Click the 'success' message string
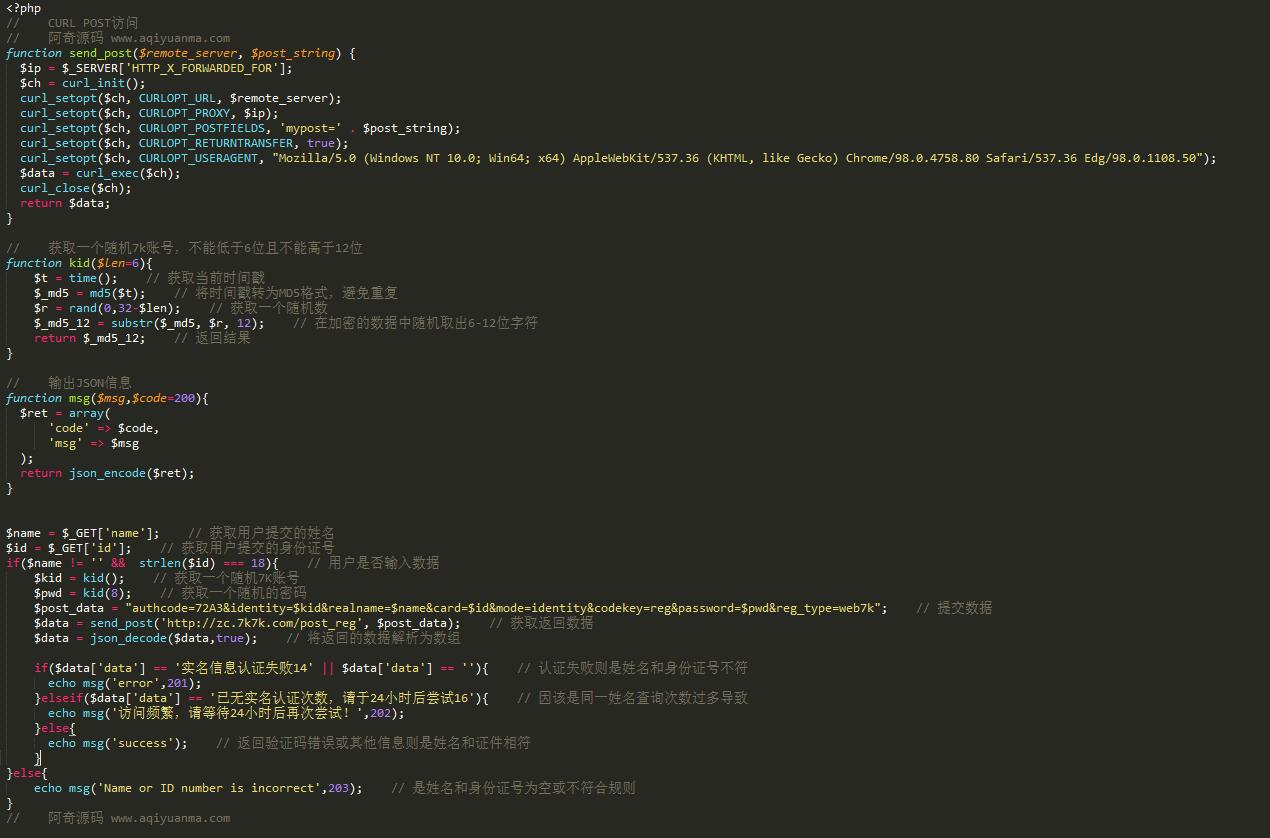This screenshot has height=838, width=1270. [148, 743]
